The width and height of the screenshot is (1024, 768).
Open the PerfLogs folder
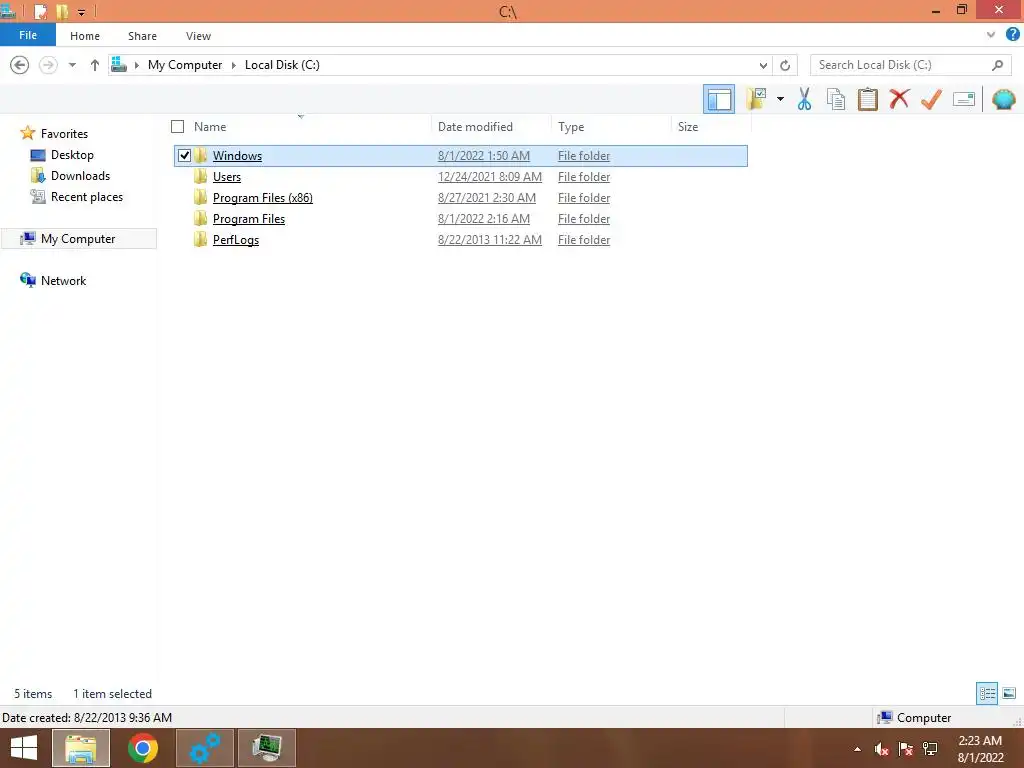click(236, 239)
